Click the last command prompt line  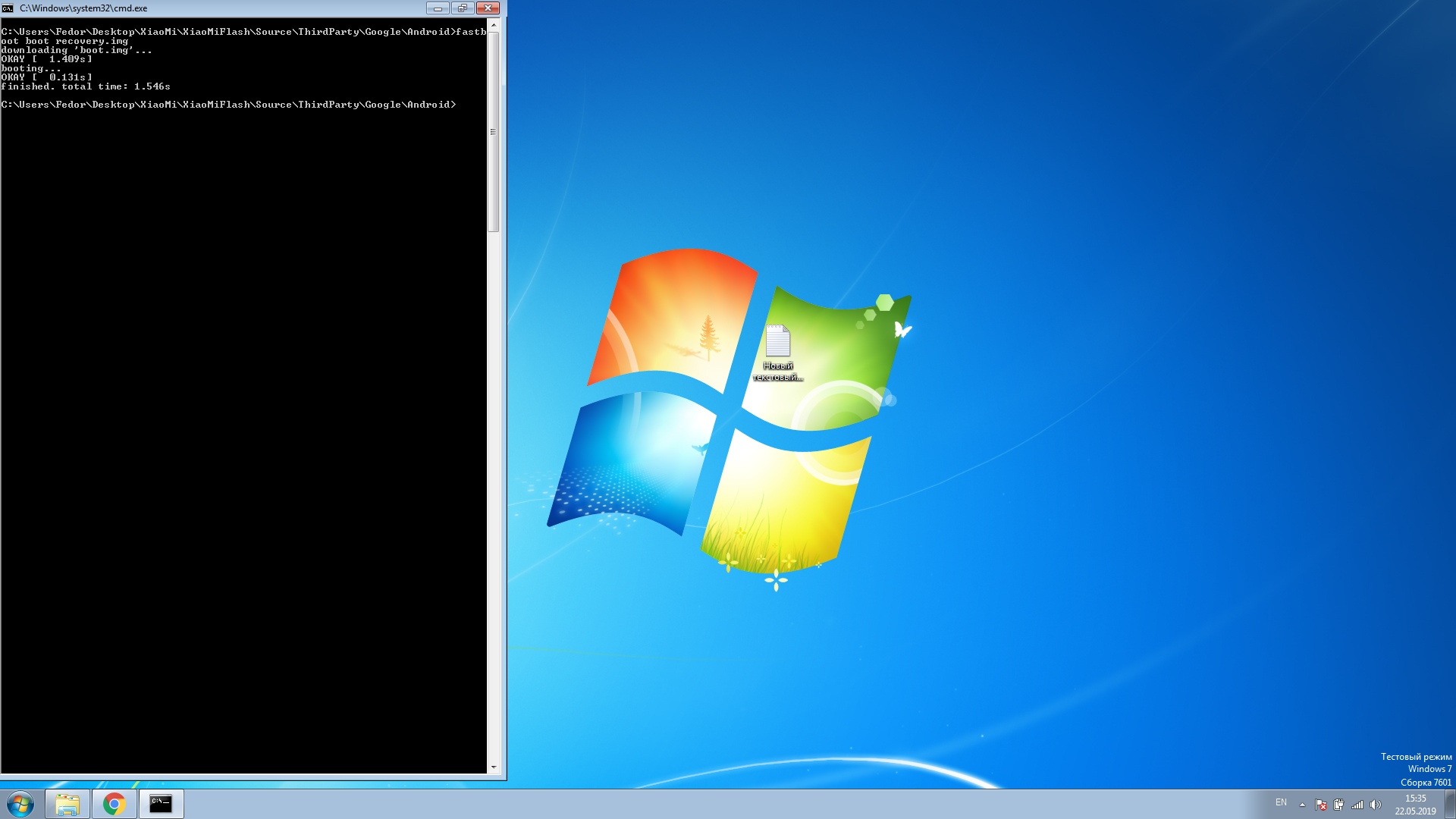click(x=228, y=105)
